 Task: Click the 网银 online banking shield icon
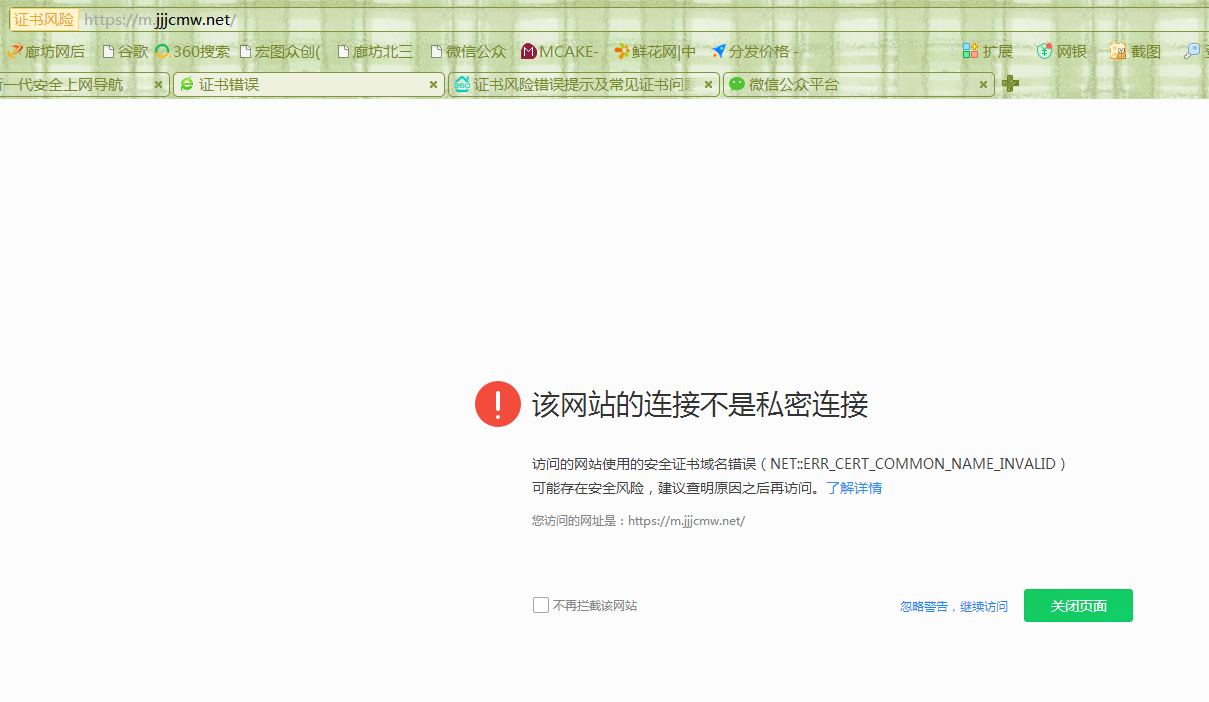click(x=1045, y=50)
